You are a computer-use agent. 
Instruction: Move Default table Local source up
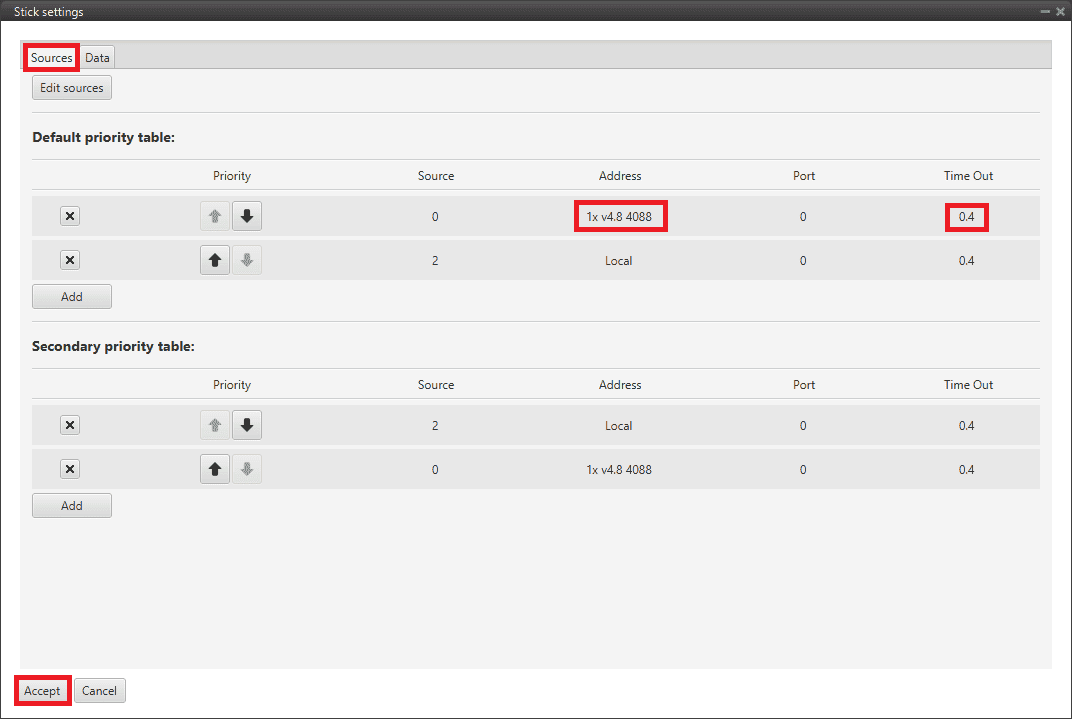(214, 260)
